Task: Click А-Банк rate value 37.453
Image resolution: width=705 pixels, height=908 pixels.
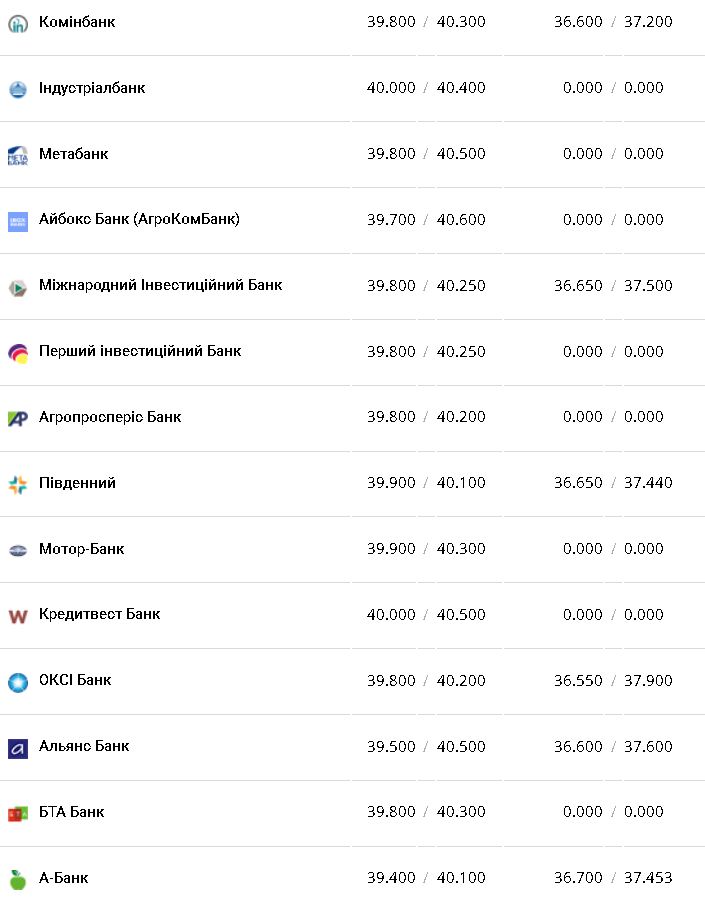Action: click(x=648, y=878)
